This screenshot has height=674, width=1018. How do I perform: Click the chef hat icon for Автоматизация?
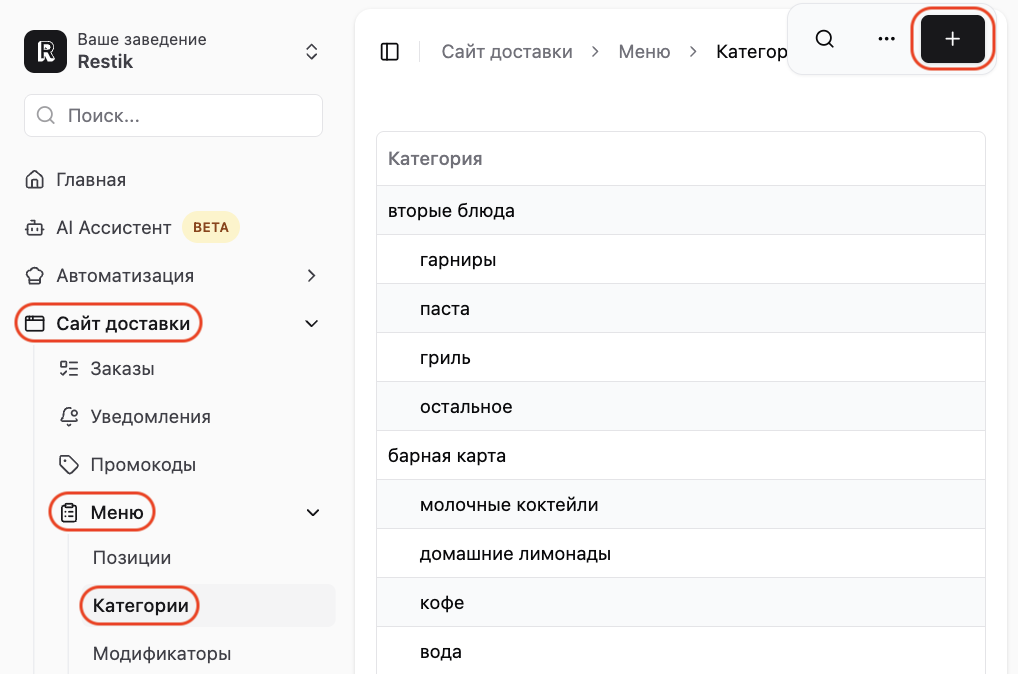[34, 276]
